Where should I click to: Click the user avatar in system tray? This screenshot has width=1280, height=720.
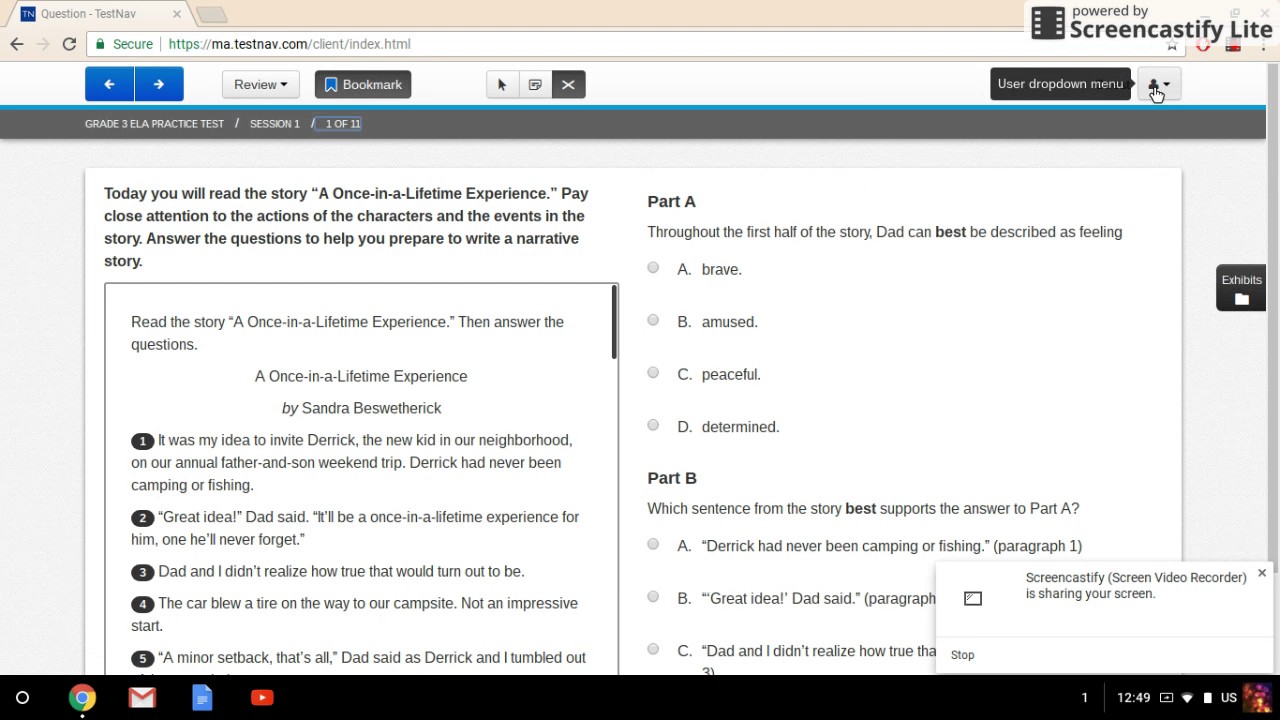coord(1257,698)
